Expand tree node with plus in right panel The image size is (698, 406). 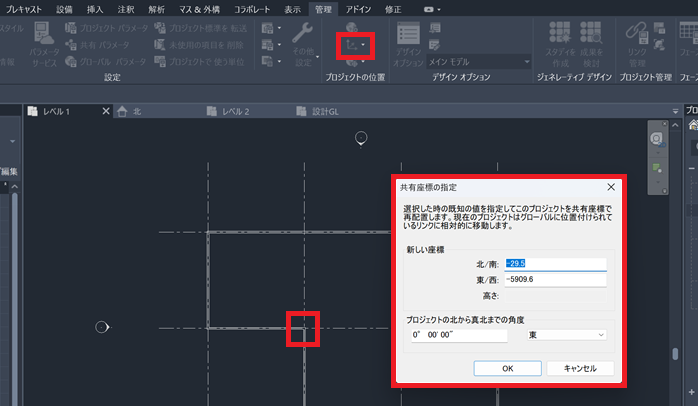click(692, 392)
